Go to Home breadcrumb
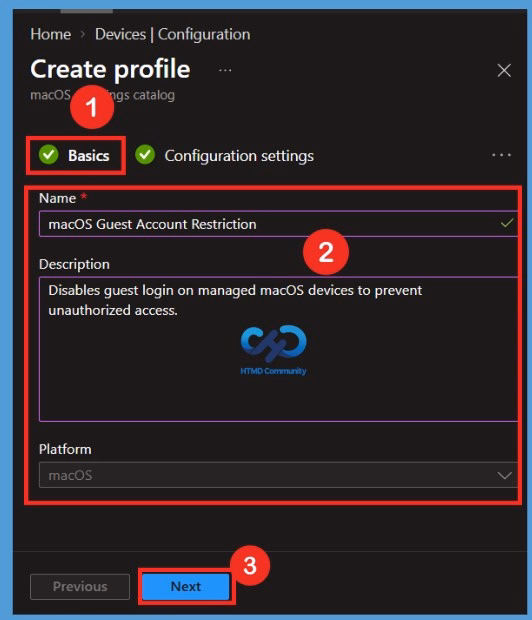The width and height of the screenshot is (532, 620). tap(51, 34)
